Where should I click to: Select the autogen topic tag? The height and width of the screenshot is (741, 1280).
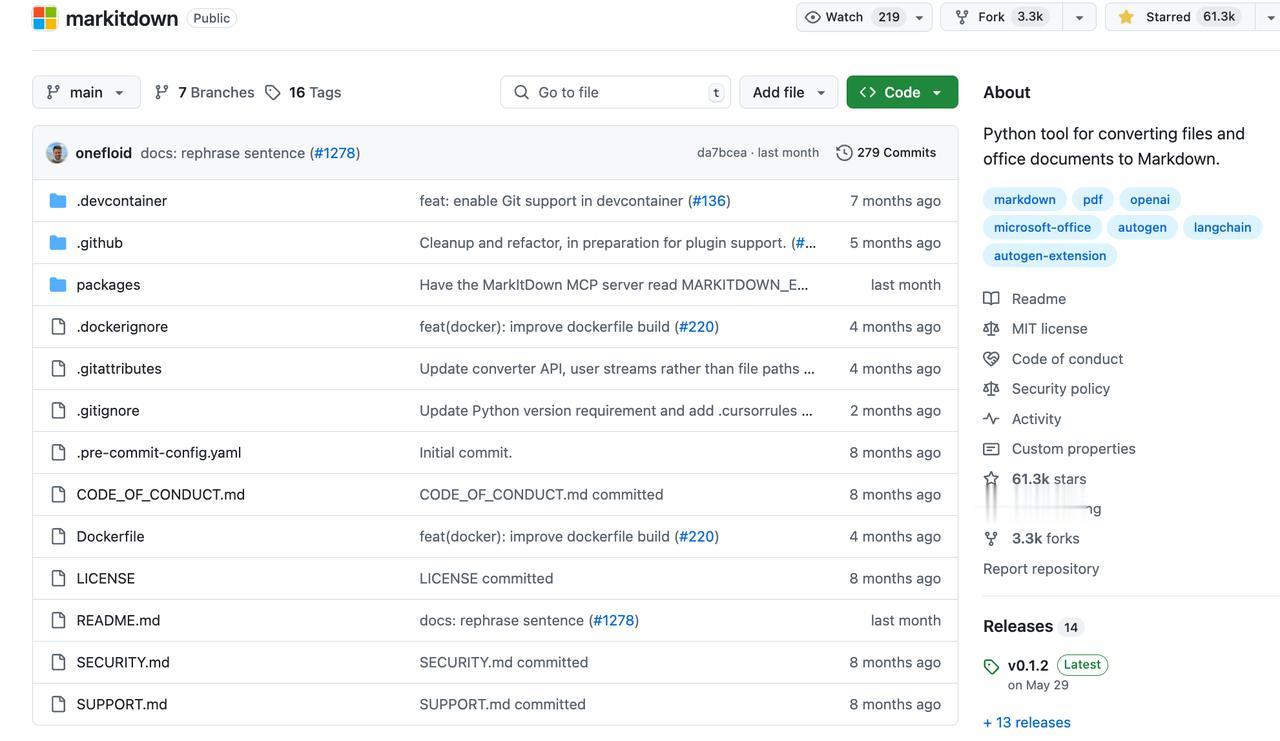pyautogui.click(x=1142, y=227)
